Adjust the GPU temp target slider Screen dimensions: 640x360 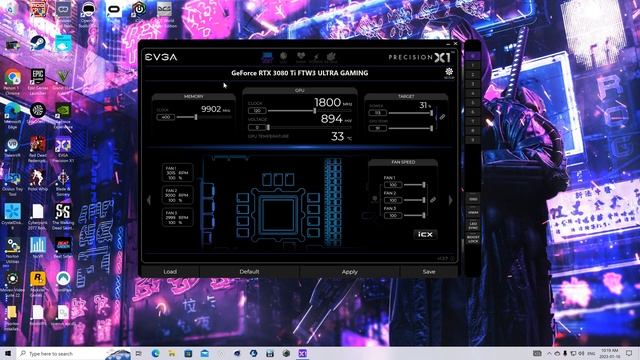point(410,128)
